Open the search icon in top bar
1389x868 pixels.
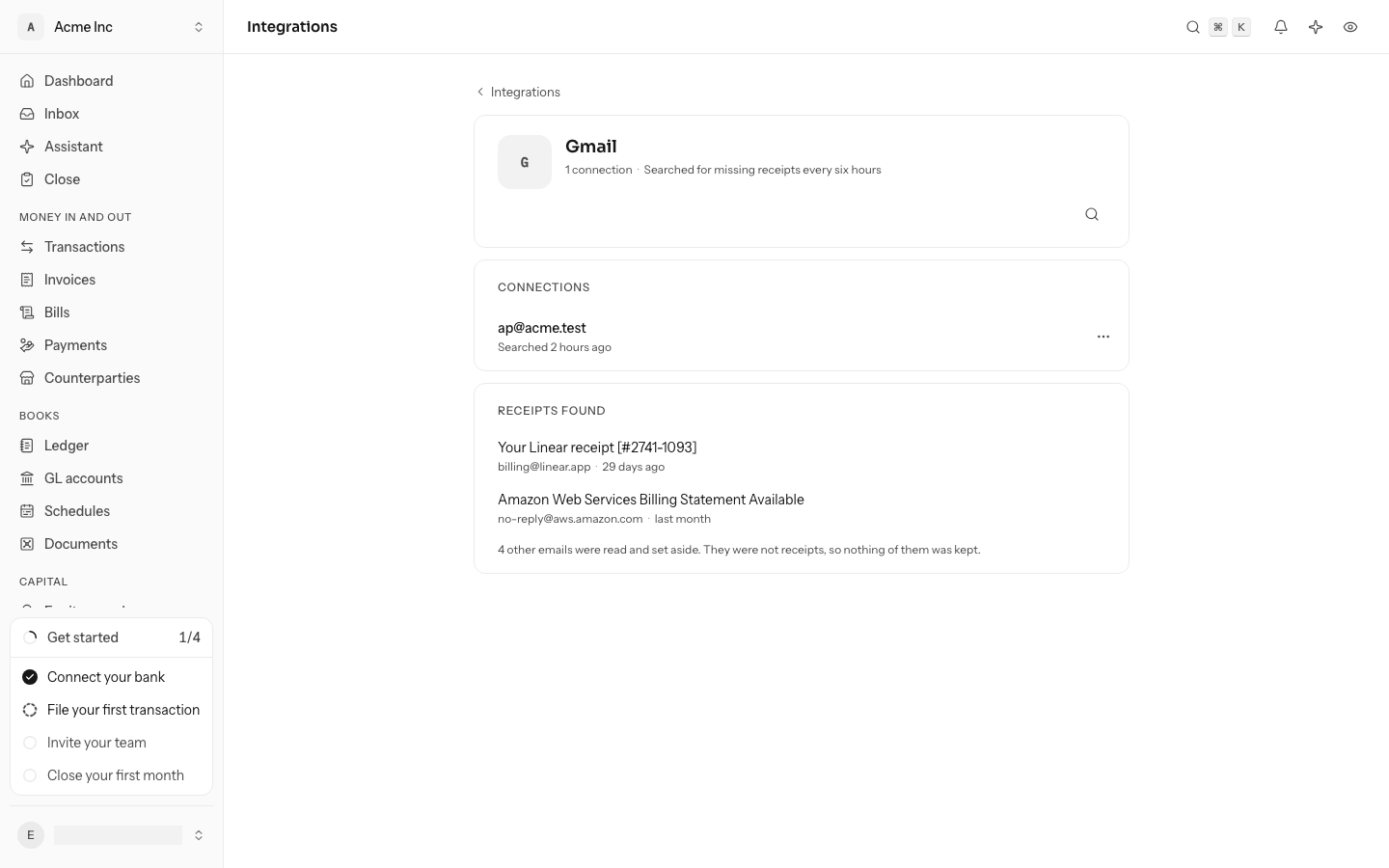(1193, 27)
